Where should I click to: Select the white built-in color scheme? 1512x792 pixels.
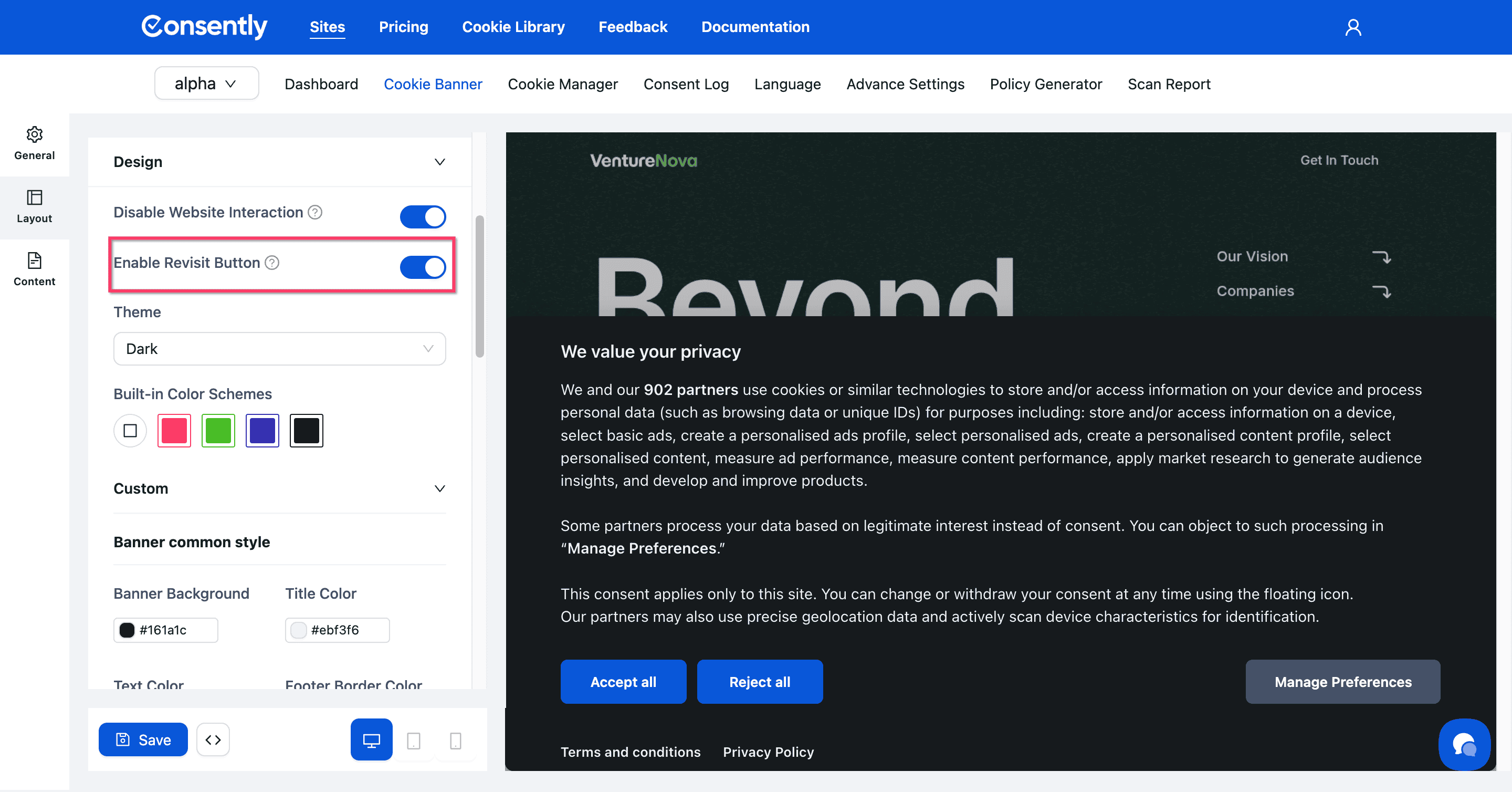[130, 431]
